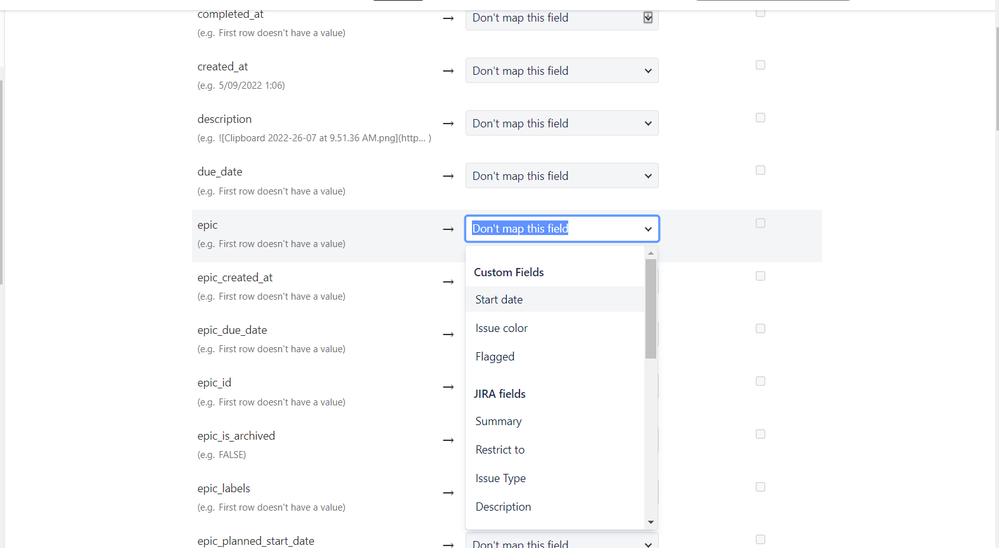Open the epic_planned_start_date mapping dropdown
The image size is (999, 548).
pyautogui.click(x=561, y=542)
